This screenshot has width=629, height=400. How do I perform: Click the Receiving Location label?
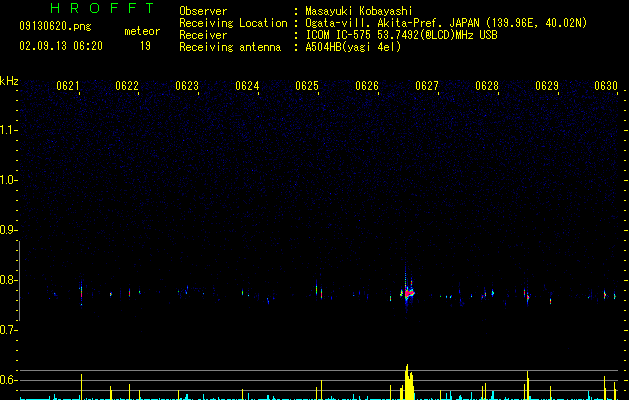[233, 23]
